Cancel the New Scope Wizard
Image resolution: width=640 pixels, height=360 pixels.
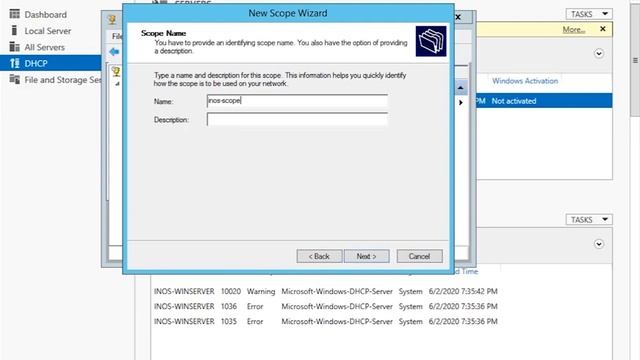(419, 256)
